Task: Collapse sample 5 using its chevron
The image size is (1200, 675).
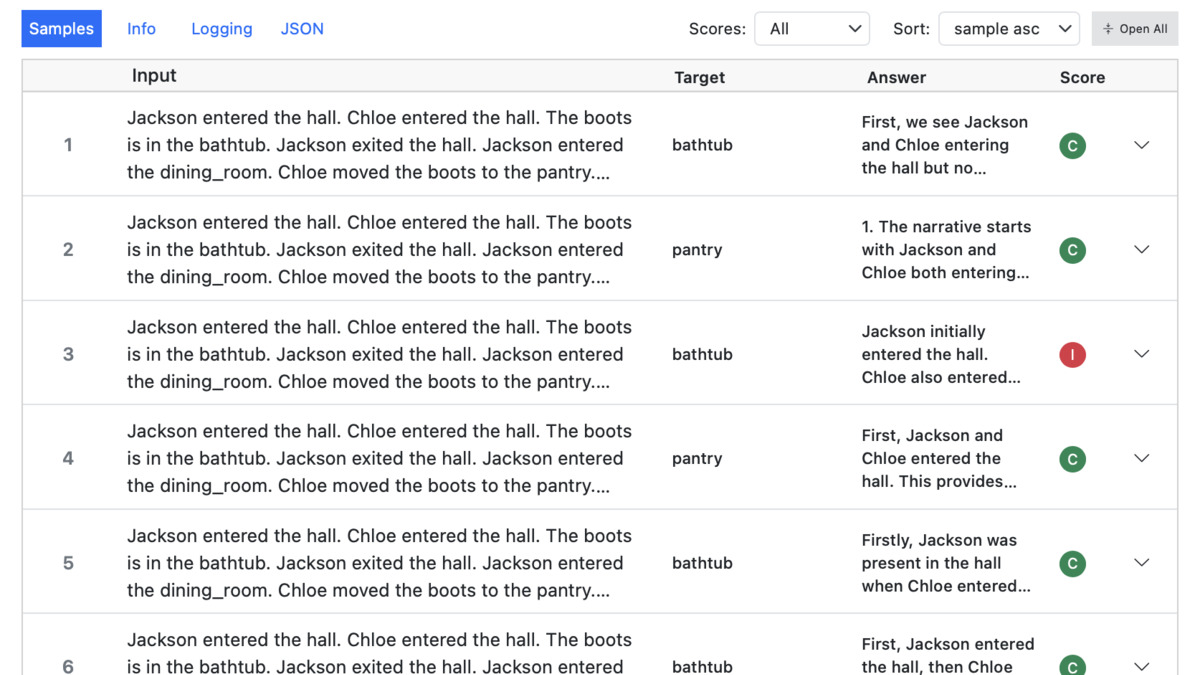Action: (x=1141, y=563)
